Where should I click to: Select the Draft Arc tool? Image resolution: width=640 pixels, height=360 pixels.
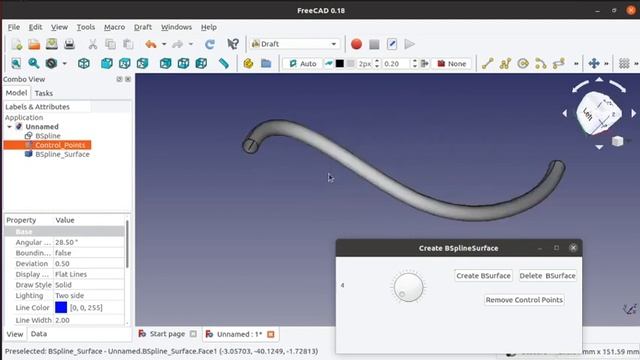tap(541, 64)
